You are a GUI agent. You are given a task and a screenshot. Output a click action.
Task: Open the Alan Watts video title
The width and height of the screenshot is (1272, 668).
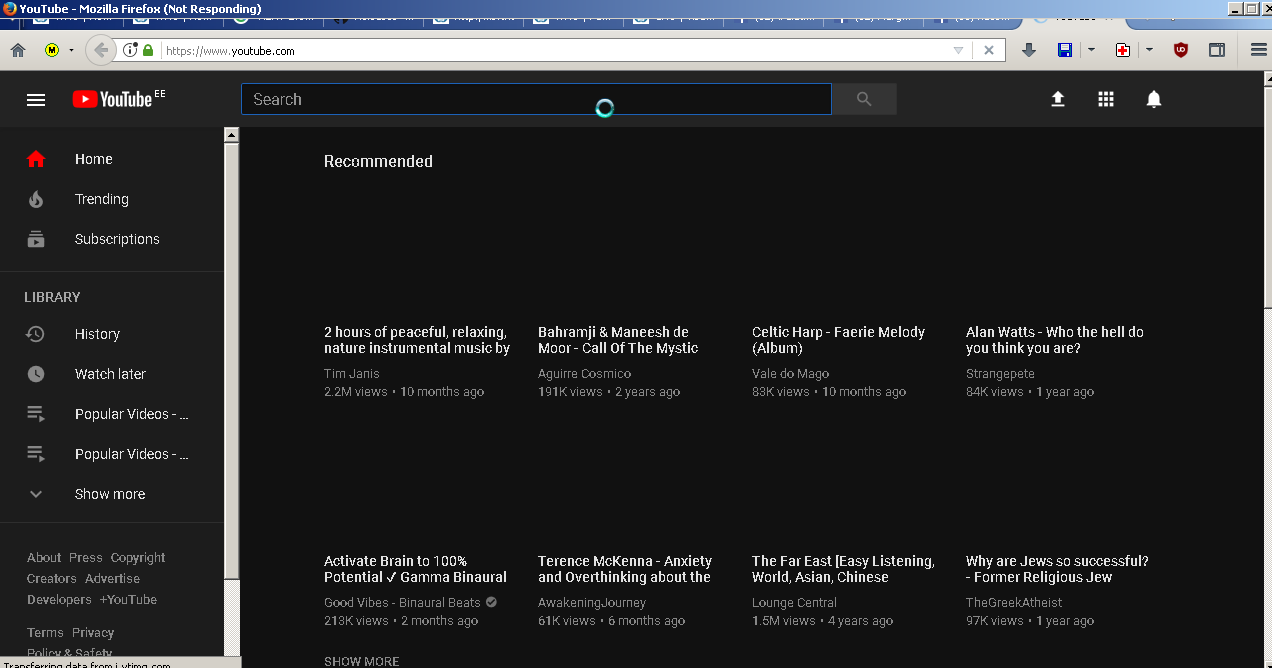(1054, 340)
